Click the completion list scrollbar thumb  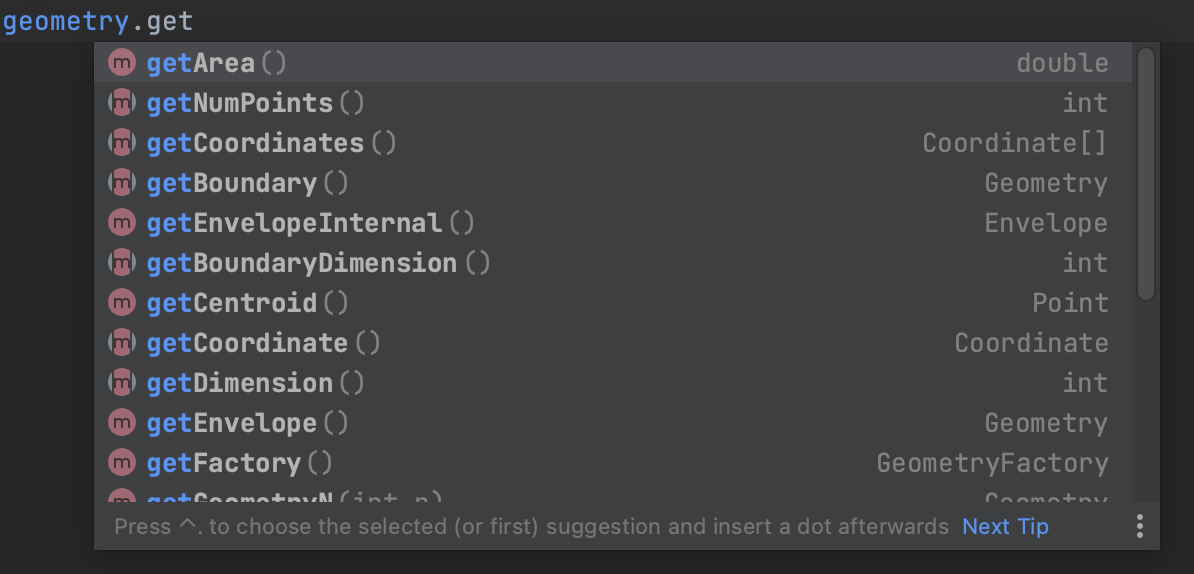pos(1145,174)
